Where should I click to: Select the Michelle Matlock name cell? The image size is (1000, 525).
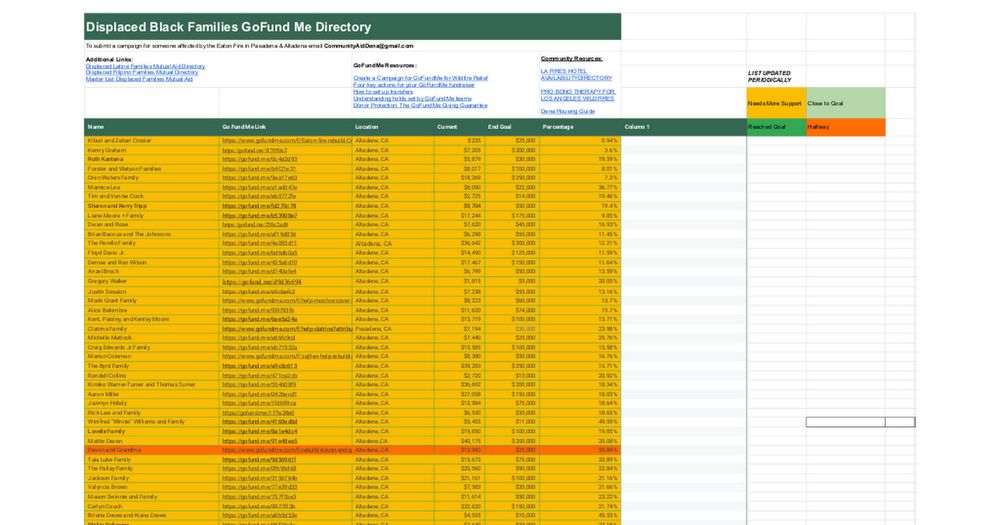click(152, 337)
